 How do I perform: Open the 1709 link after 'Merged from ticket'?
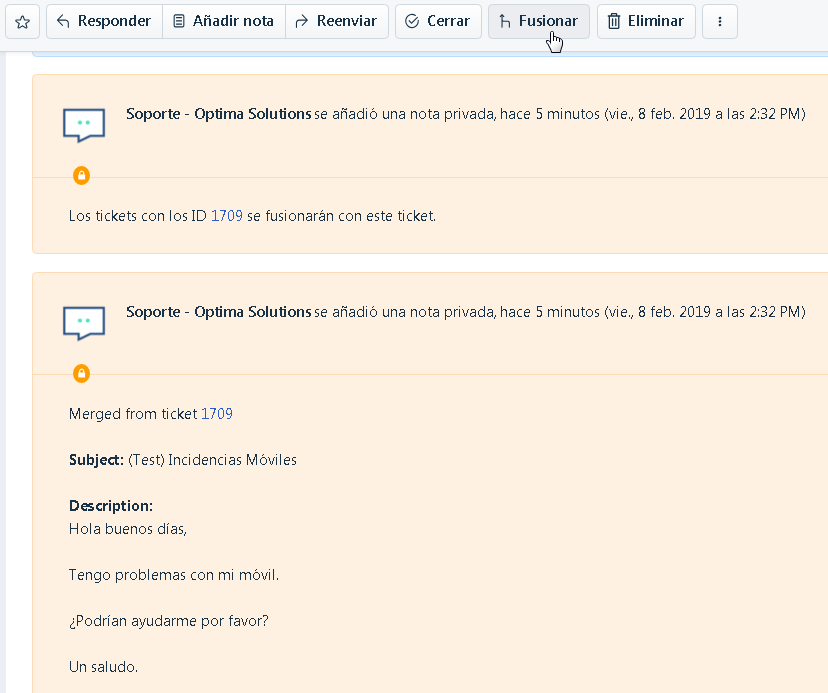click(217, 413)
